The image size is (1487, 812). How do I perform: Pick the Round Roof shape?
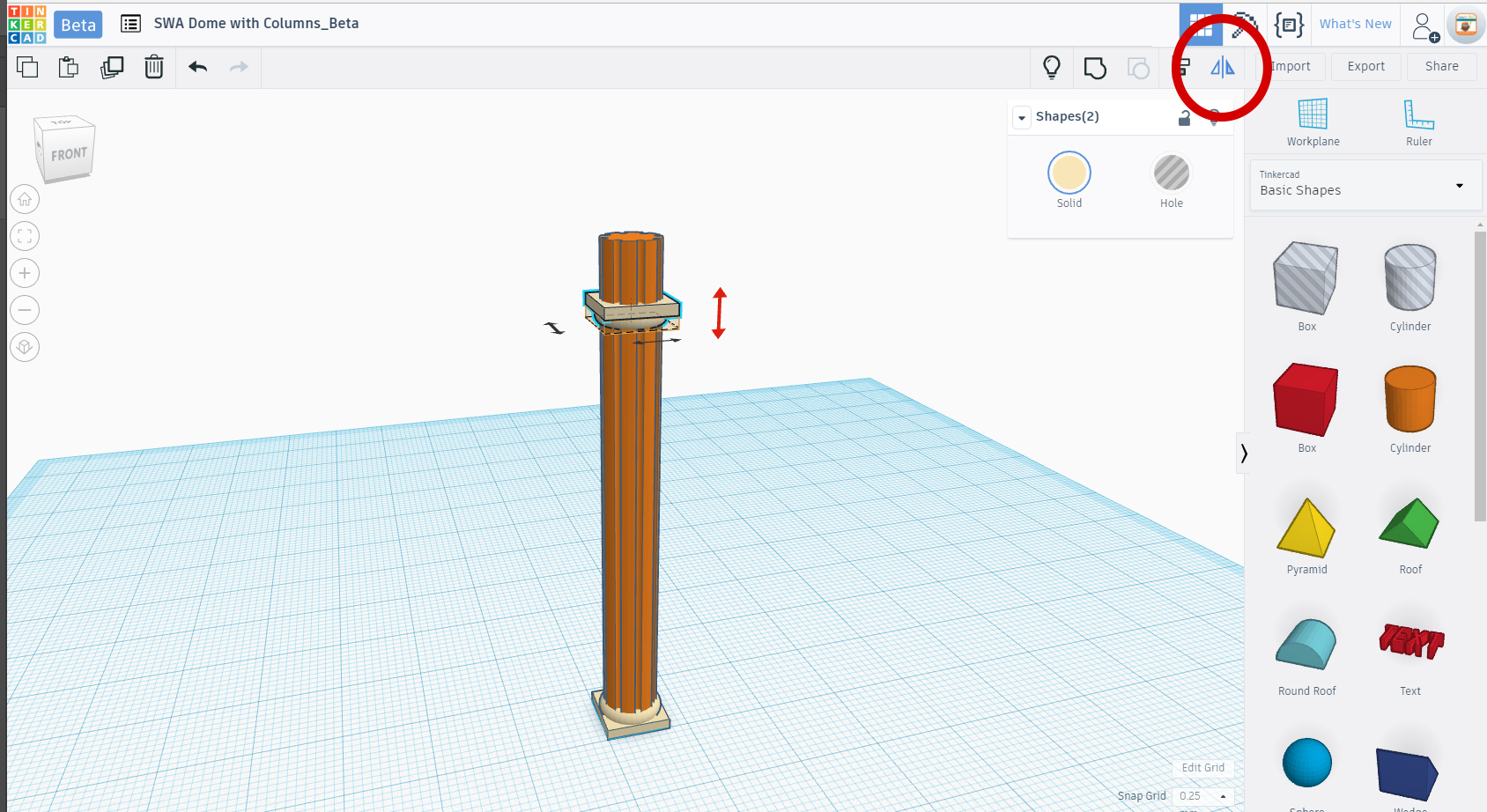[1306, 644]
